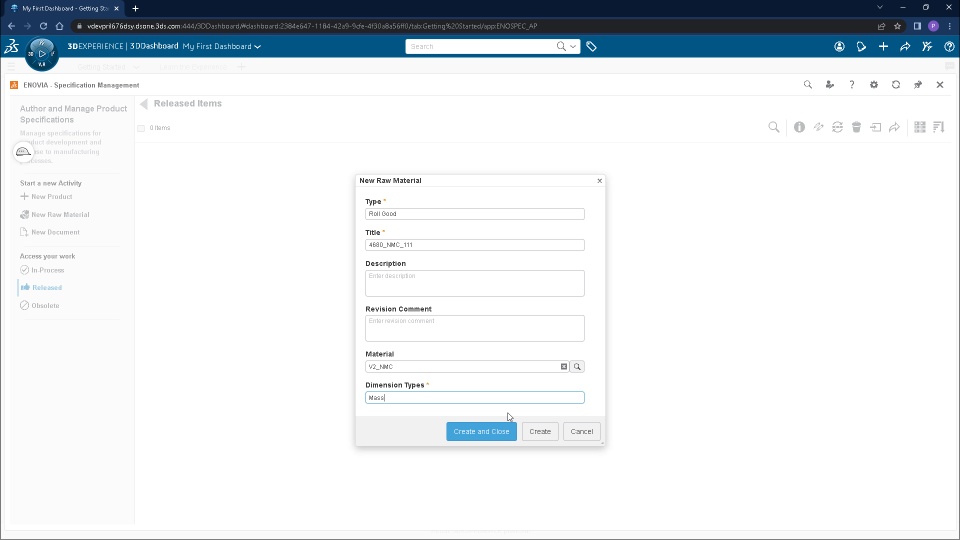
Task: Click the 3DEXPERIENCE compass icon
Action: 42,54
